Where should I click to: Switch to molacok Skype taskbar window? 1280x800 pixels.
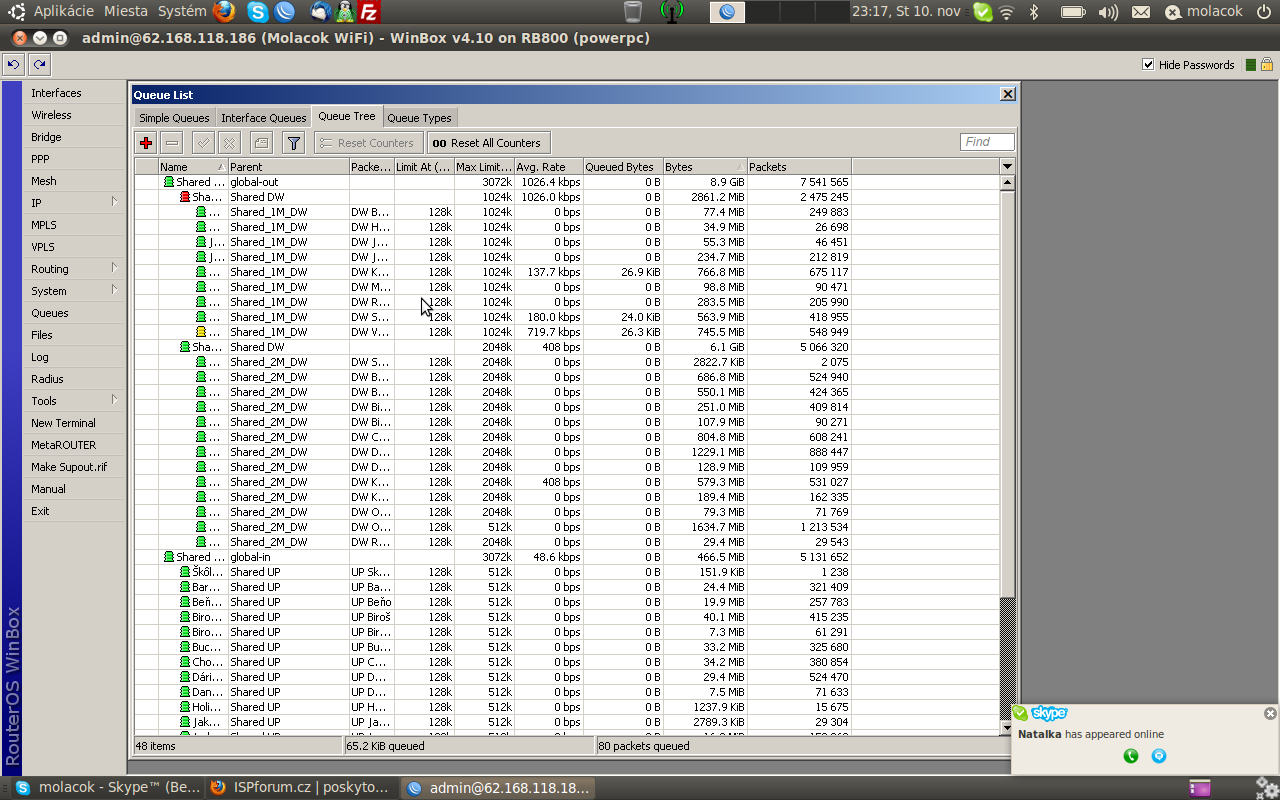108,788
